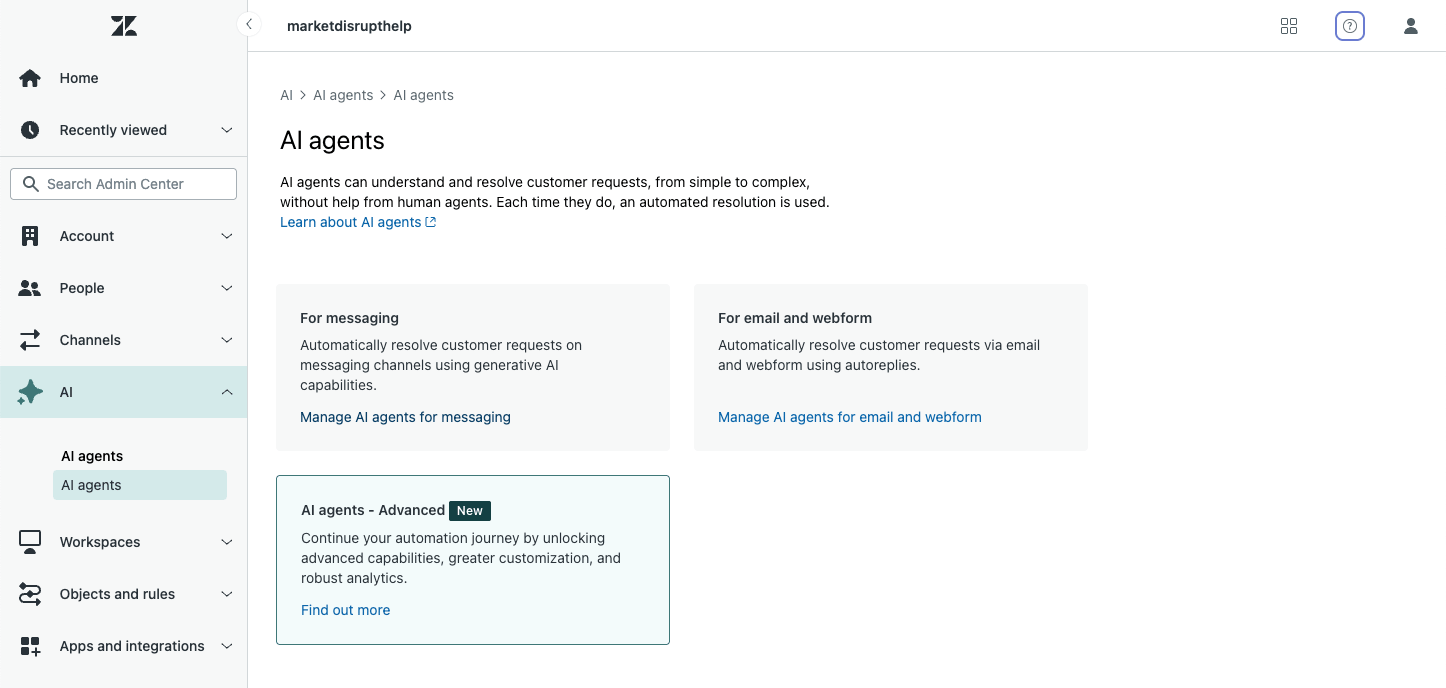Open the Recently viewed clock icon
Image resolution: width=1446 pixels, height=688 pixels.
coord(29,129)
